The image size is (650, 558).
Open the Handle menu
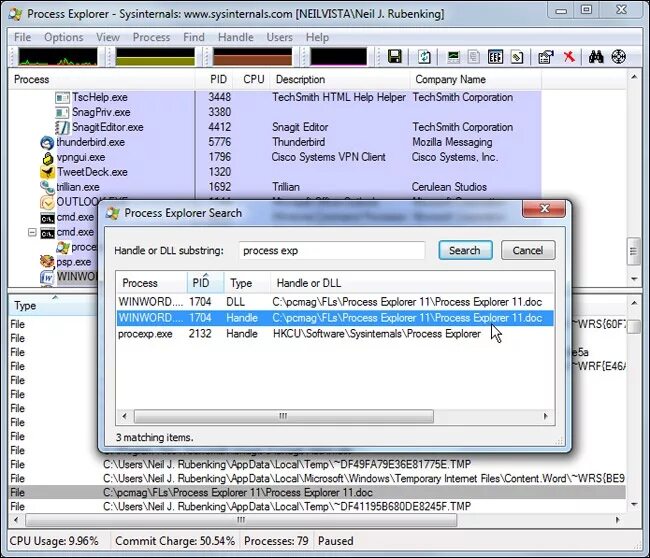click(235, 37)
